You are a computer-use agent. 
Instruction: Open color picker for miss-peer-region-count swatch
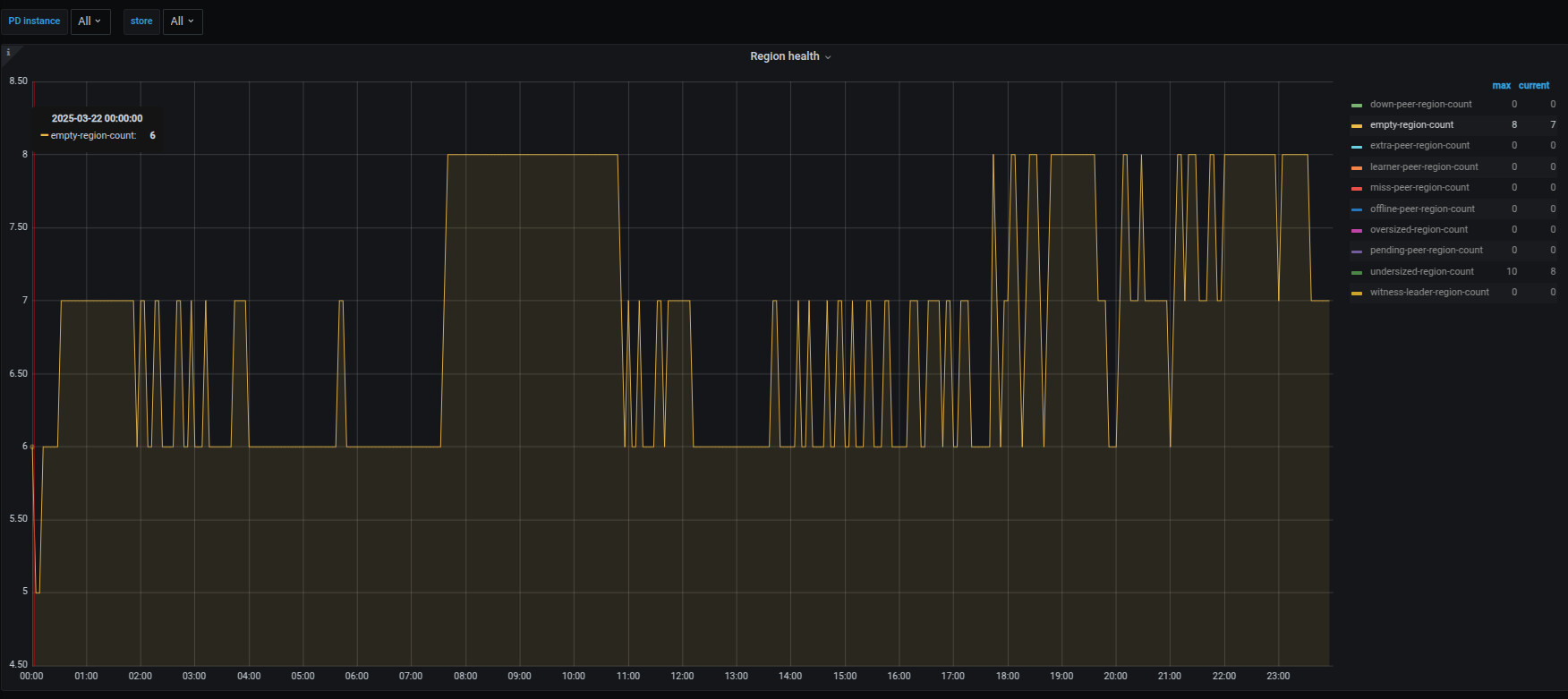pos(1357,189)
